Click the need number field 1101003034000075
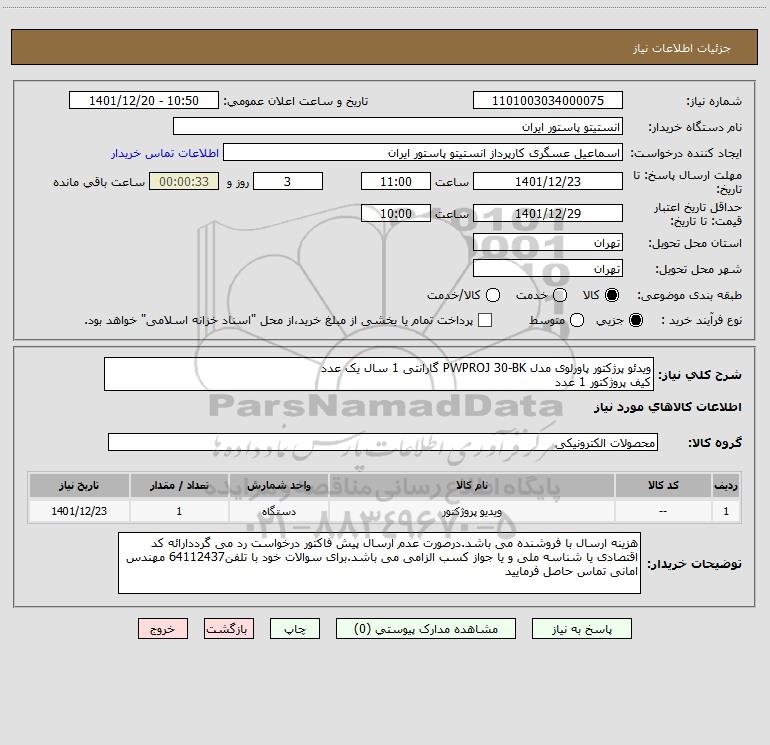Image resolution: width=770 pixels, height=745 pixels. pos(548,101)
